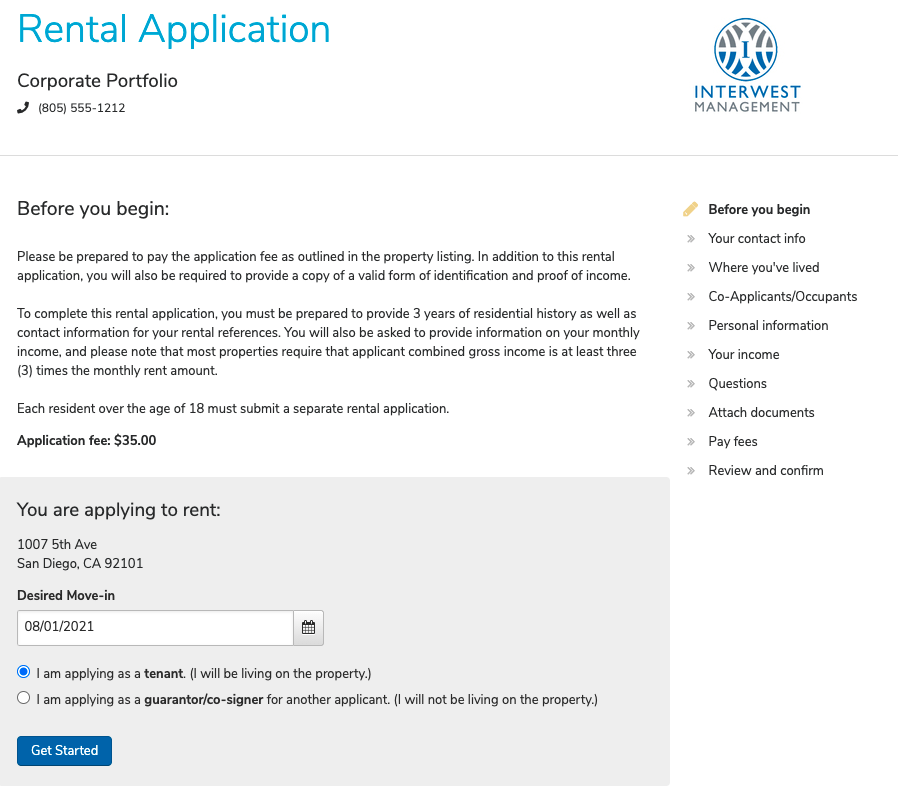Open the Co-Applicants/Occupants step
Screen dimensions: 898x799
(782, 297)
